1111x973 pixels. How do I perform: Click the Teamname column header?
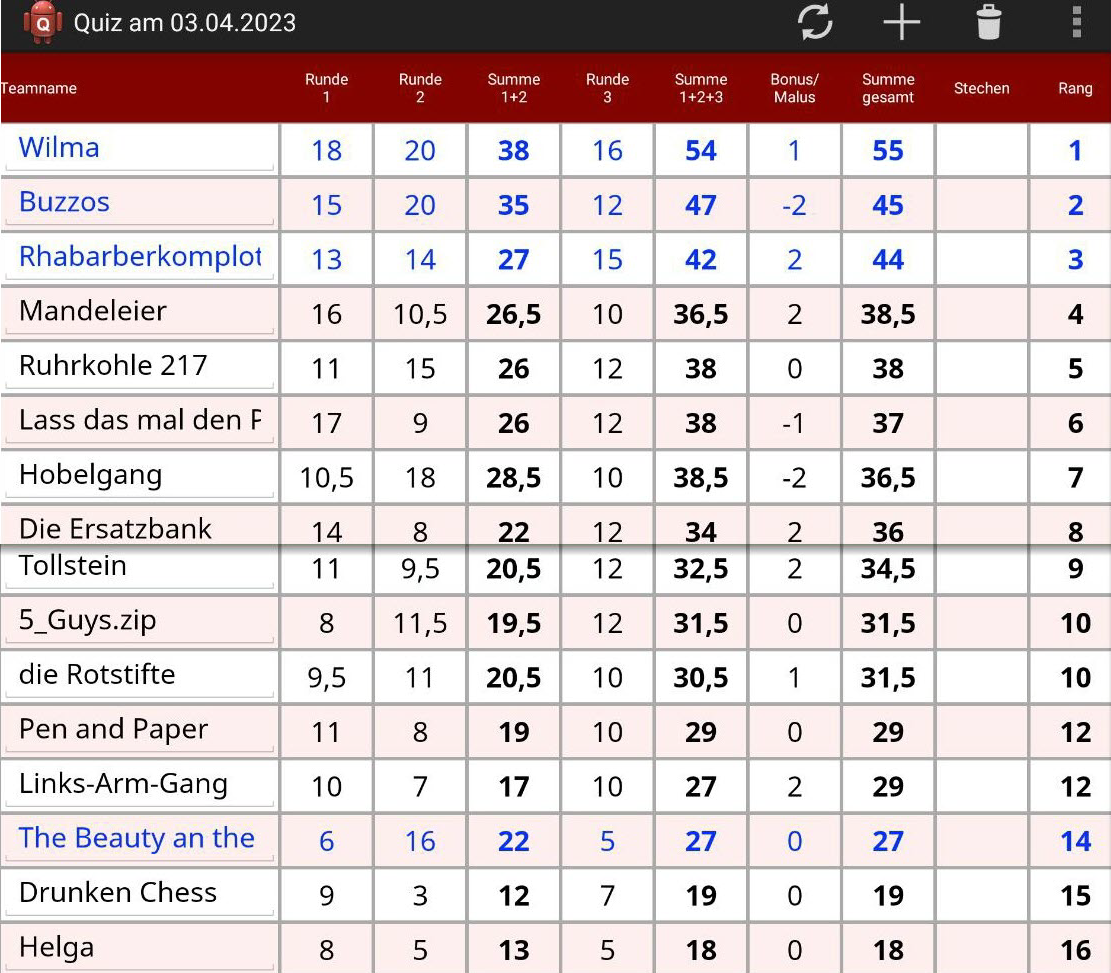click(40, 88)
